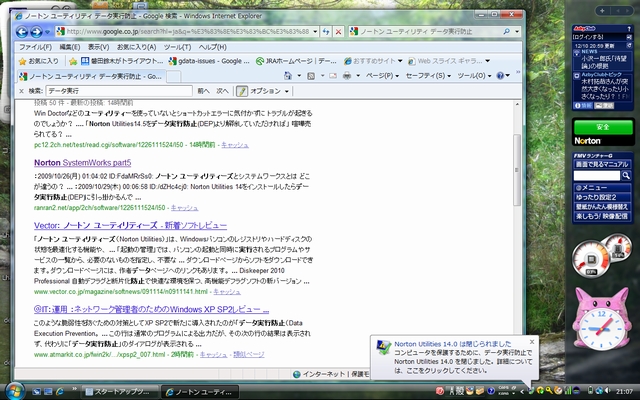This screenshot has width=640, height=400.
Task: Expand the address bar URL history dropdown
Action: tap(315, 31)
